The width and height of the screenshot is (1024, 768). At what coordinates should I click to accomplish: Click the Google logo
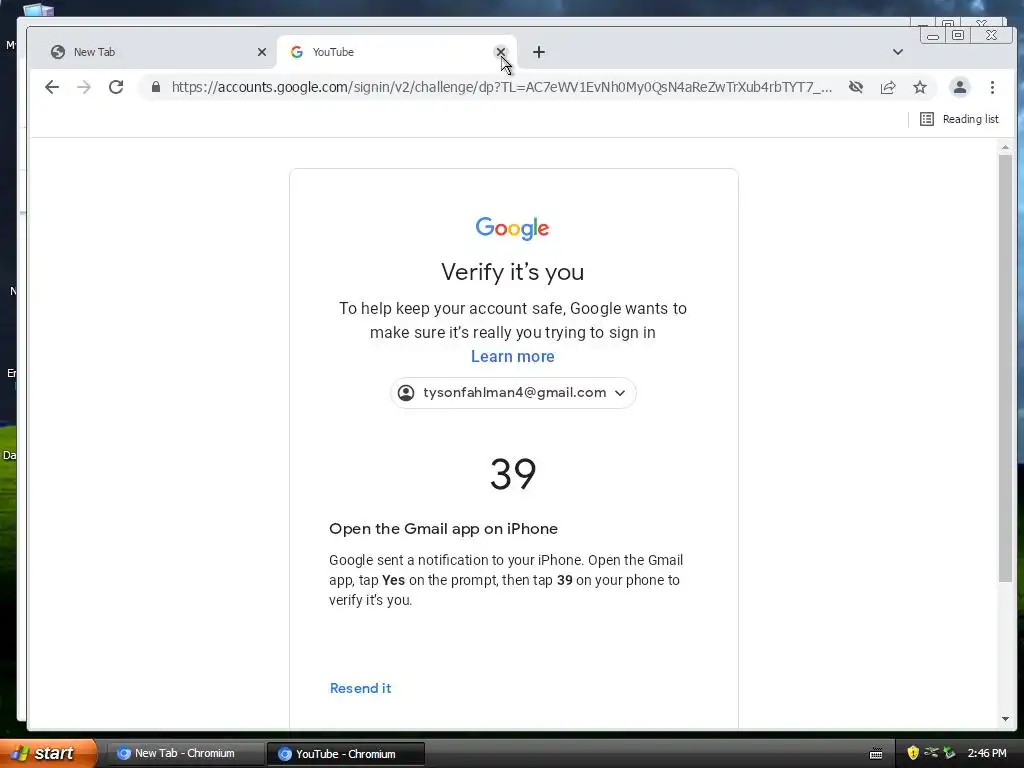coord(513,228)
